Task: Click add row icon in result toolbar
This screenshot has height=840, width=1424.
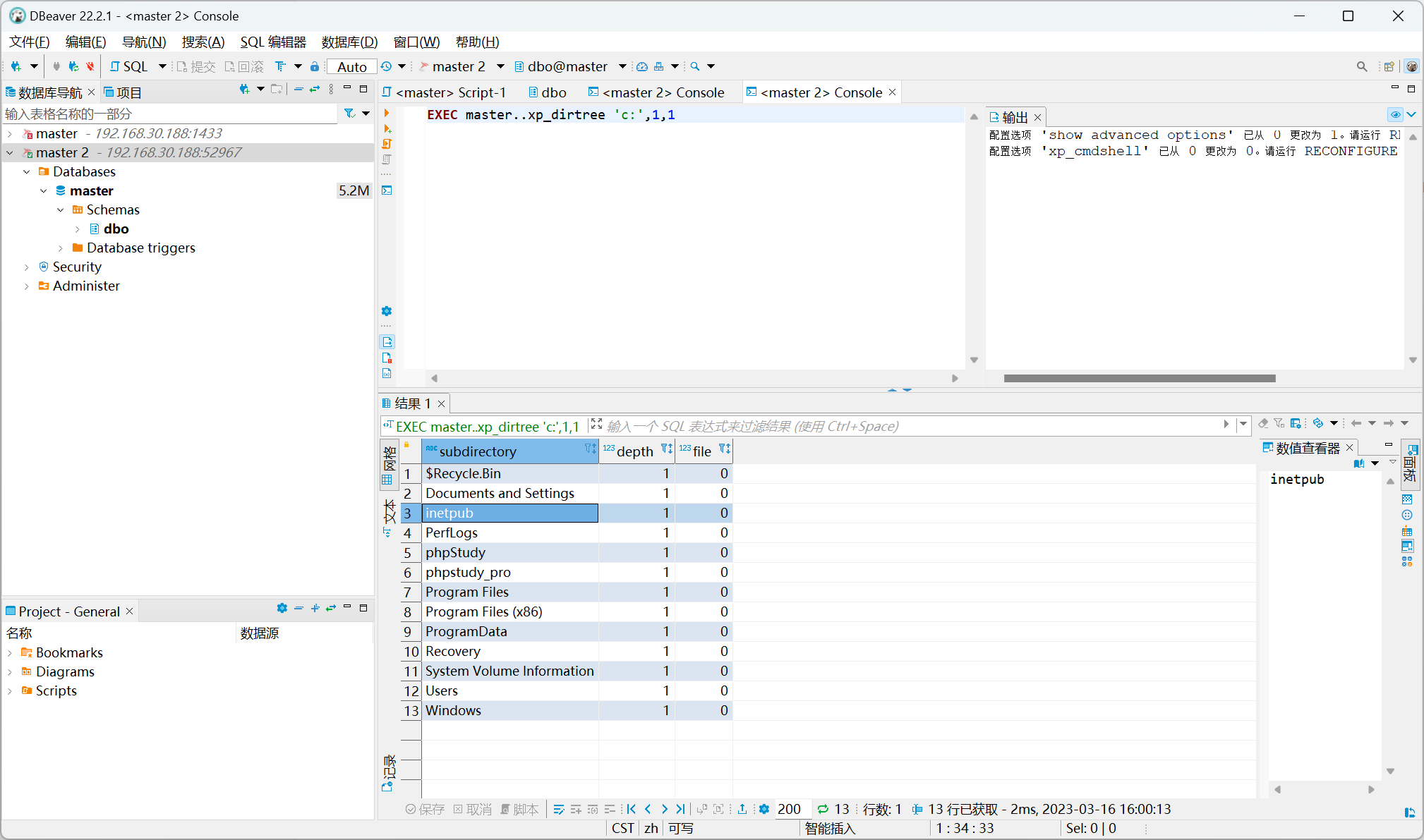Action: [576, 809]
